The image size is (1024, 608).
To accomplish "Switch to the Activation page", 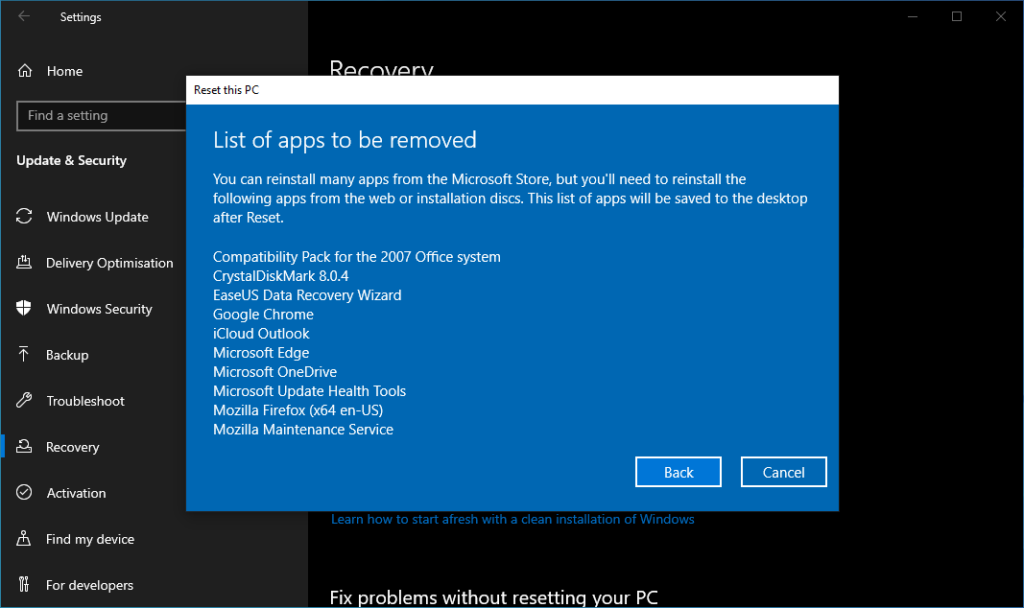I will 76,492.
